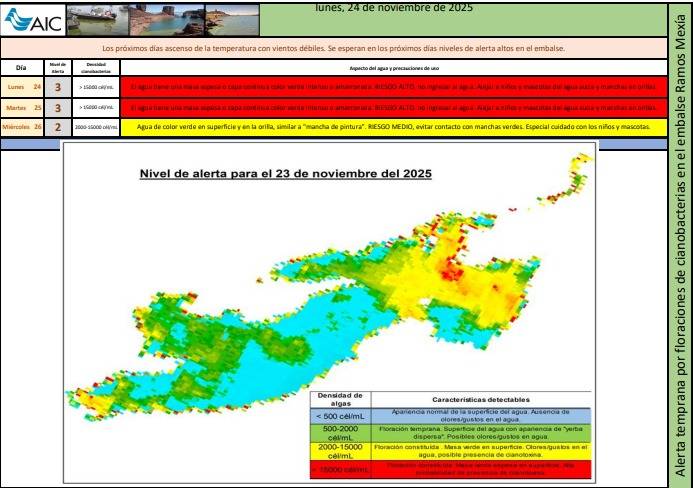693x488 pixels.
Task: Click the vertical Alerta temprana sidebar title
Action: pos(679,244)
